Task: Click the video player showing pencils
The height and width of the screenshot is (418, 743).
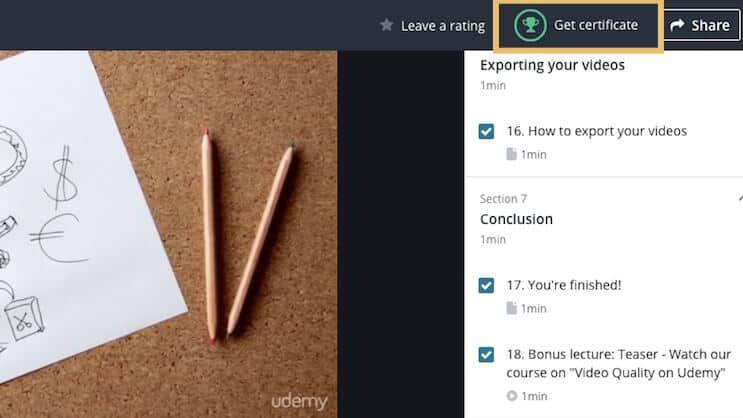Action: [169, 234]
